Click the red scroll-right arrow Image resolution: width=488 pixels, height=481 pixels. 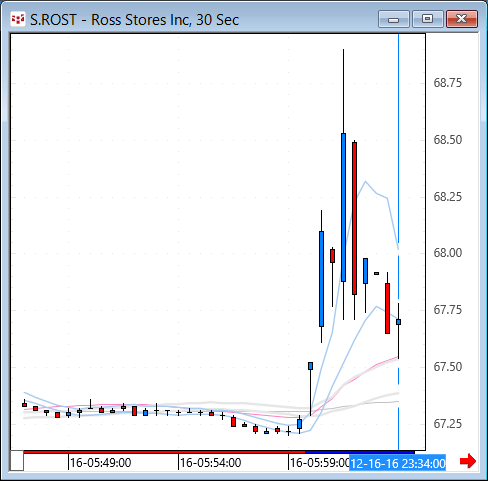pos(468,461)
